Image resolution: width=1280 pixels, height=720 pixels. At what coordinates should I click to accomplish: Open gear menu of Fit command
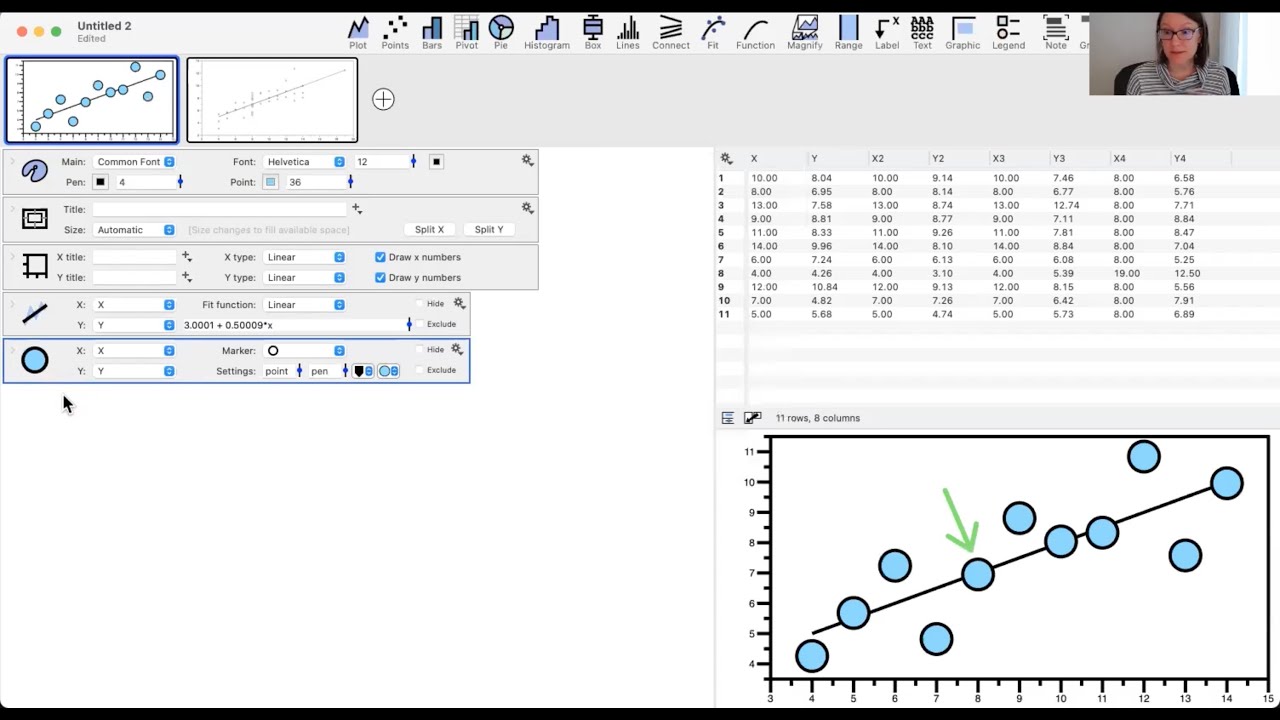459,303
